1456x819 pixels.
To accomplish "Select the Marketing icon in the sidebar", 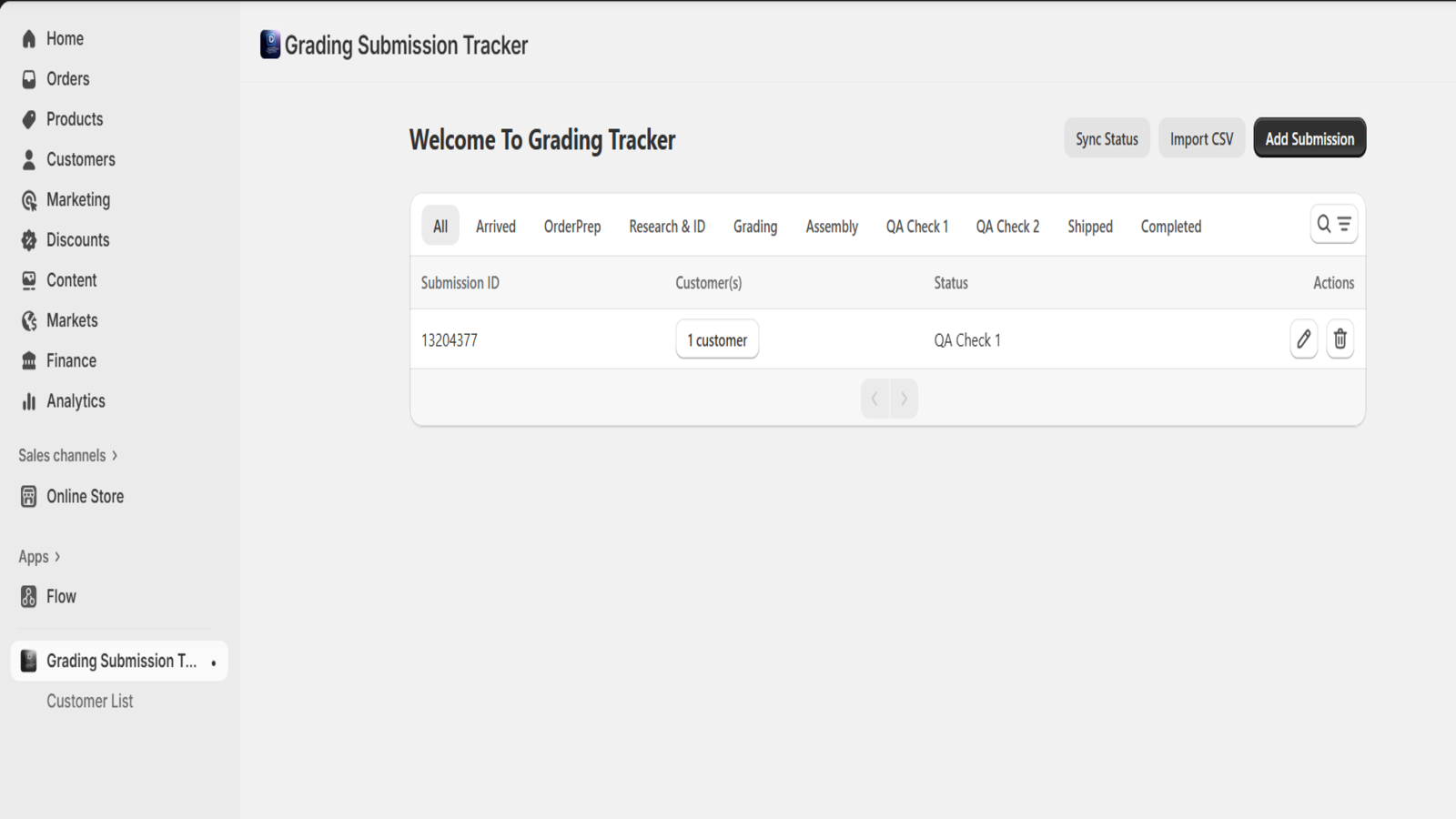I will pyautogui.click(x=27, y=199).
